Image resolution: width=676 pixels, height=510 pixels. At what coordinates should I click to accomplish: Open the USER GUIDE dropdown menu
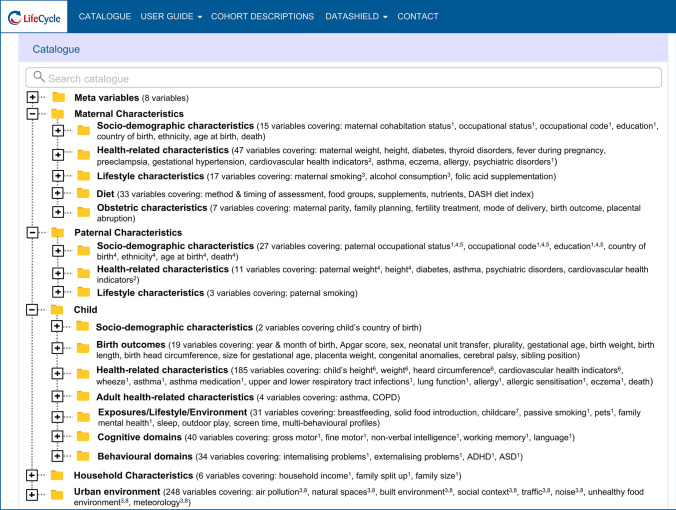(171, 17)
